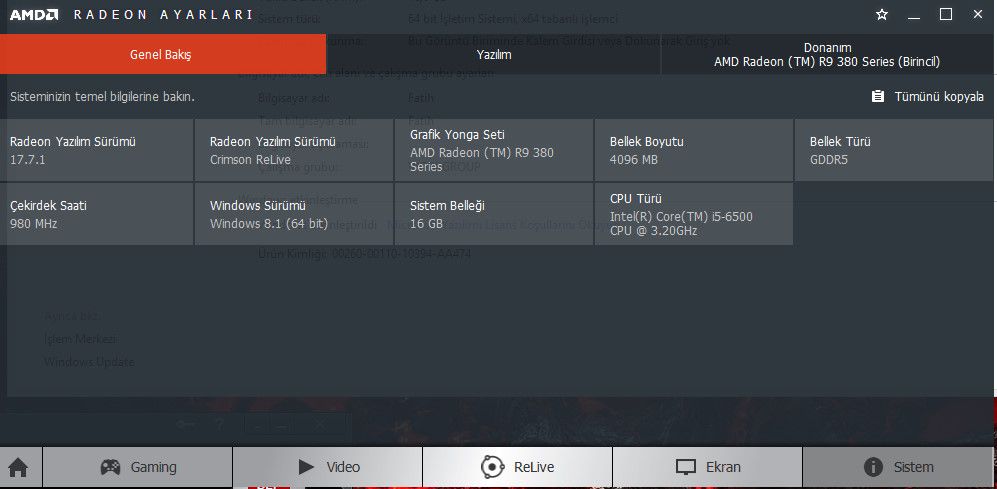The width and height of the screenshot is (997, 489).
Task: Click the text Sisteminizin temel bilgilerine bakın
Action: 102,97
